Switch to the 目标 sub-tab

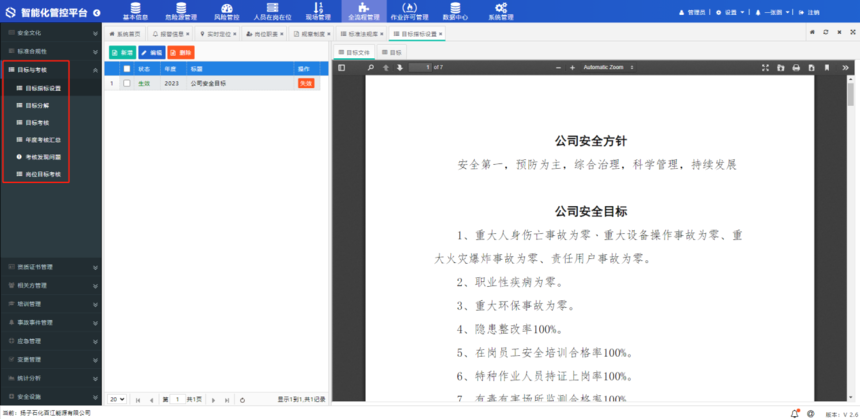pos(391,51)
